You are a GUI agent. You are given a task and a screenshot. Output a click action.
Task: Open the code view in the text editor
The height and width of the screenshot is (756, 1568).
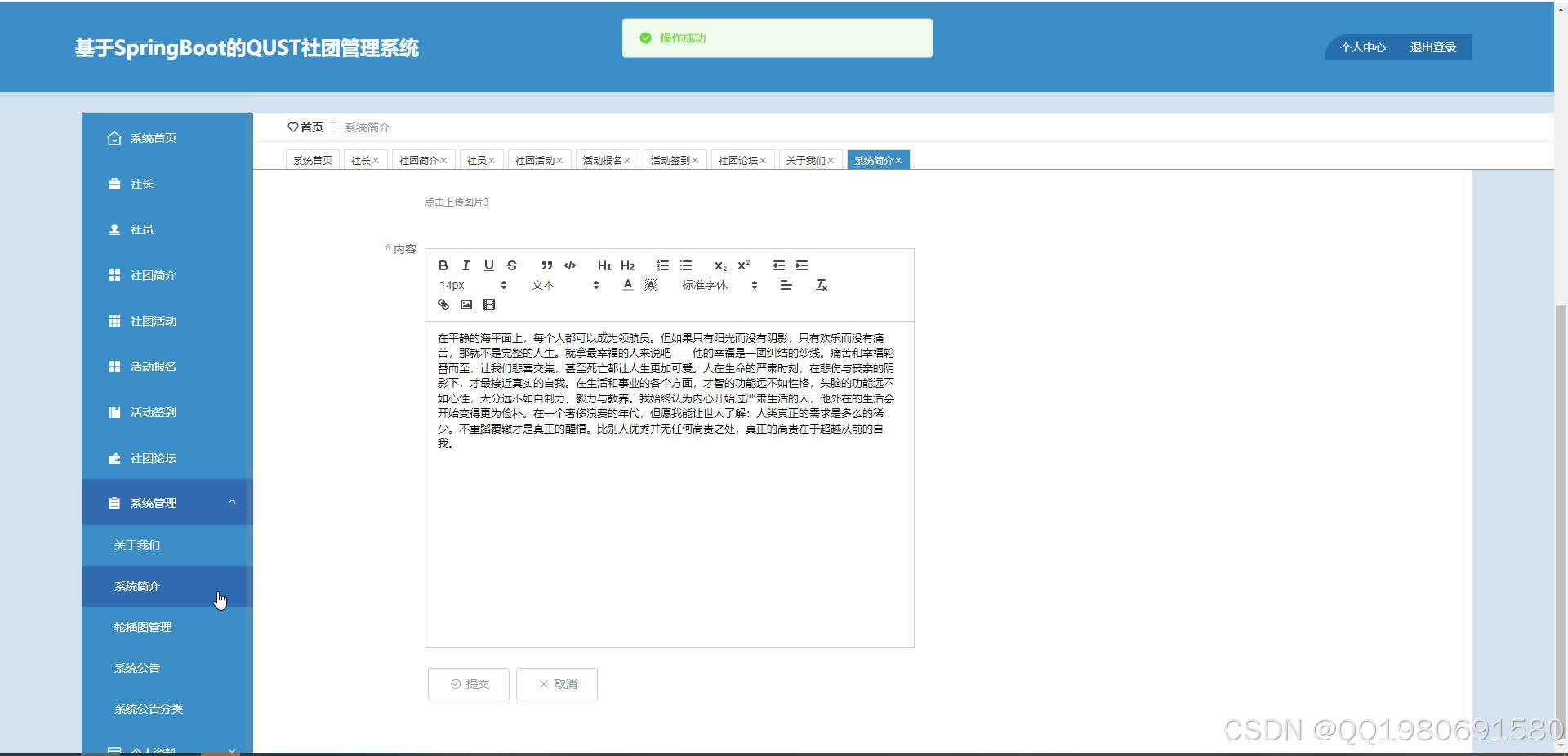coord(569,265)
